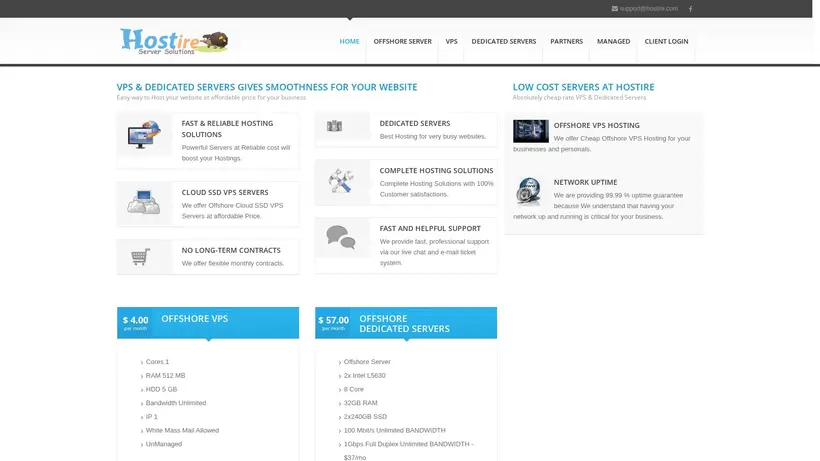Click 'VPS & Dedicated Servers Gives Smoothness' heading

coord(267,87)
